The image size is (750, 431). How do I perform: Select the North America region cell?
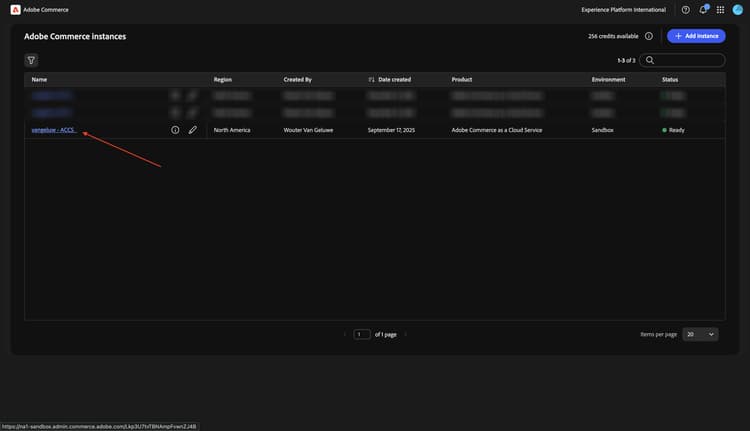[x=232, y=130]
